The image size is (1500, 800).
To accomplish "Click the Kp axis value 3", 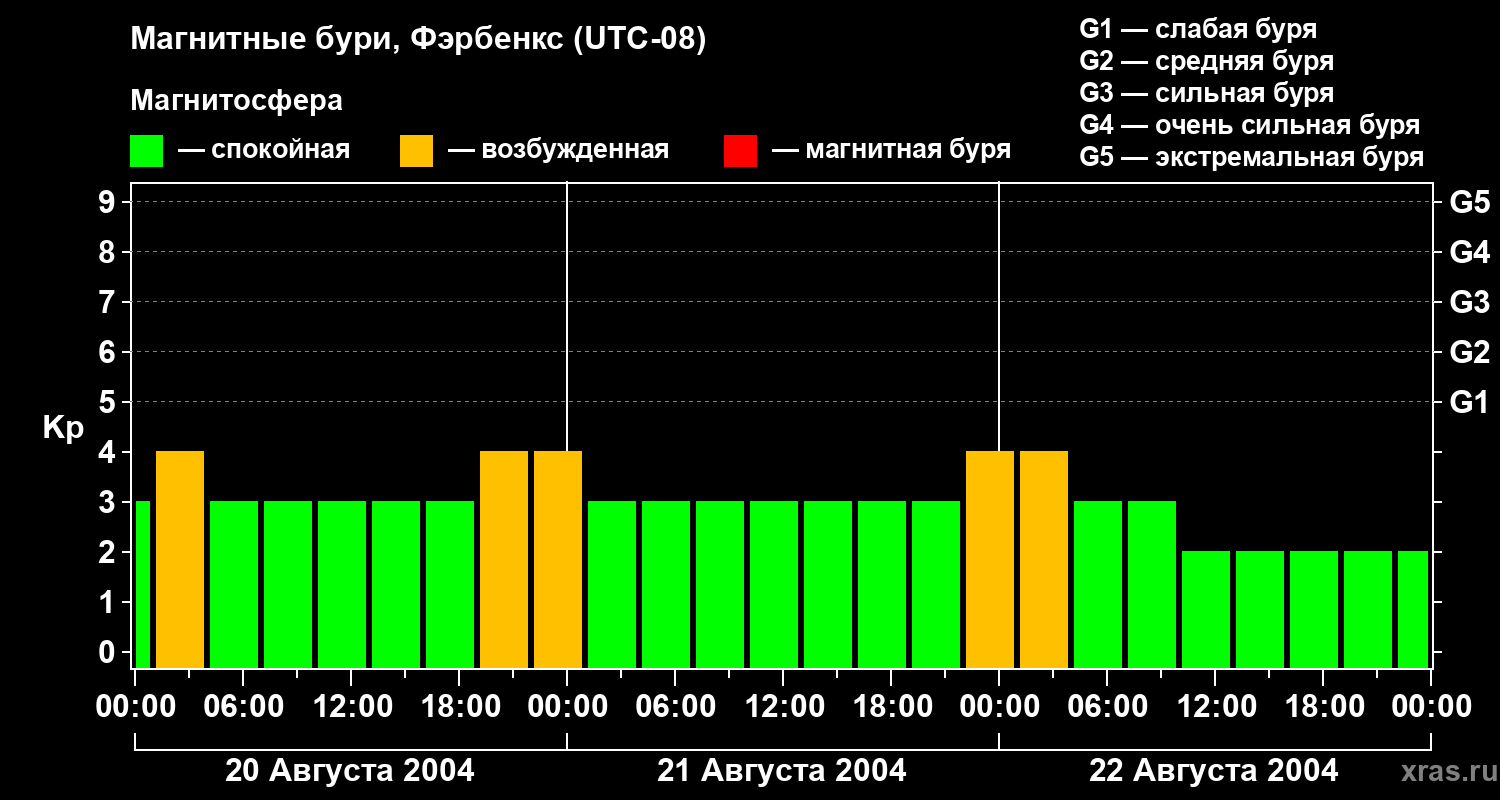I will tap(109, 502).
